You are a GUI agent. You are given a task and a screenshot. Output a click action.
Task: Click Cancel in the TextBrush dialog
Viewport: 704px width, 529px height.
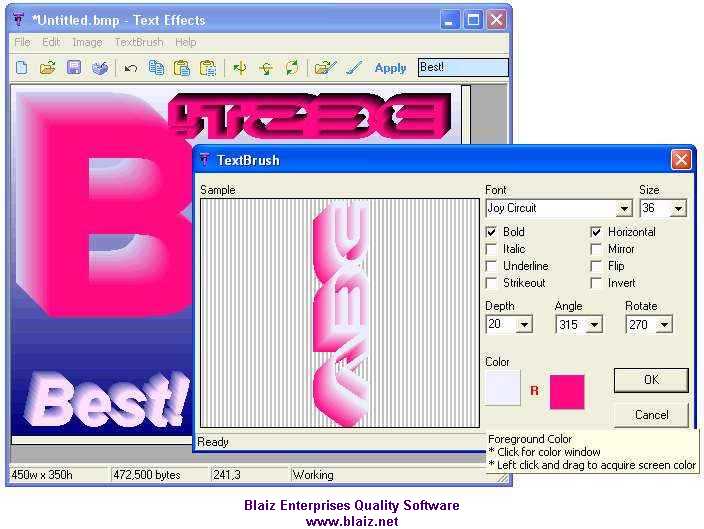(x=651, y=415)
